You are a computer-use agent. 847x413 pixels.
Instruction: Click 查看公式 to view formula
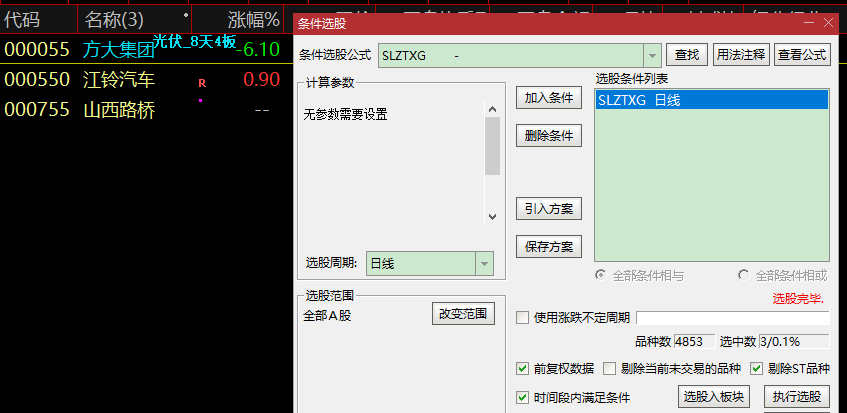click(x=802, y=55)
